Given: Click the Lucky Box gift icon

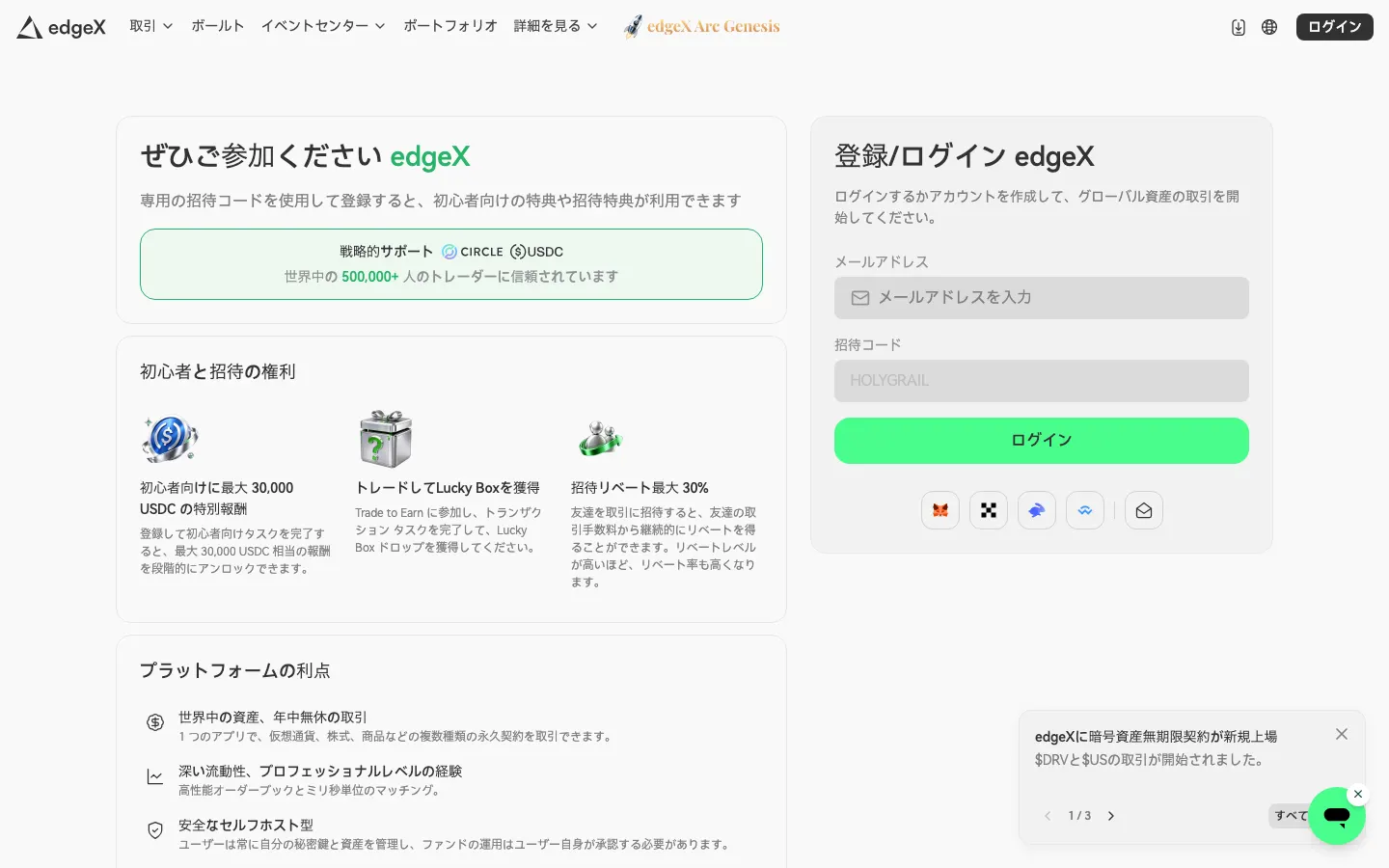Looking at the screenshot, I should [386, 439].
